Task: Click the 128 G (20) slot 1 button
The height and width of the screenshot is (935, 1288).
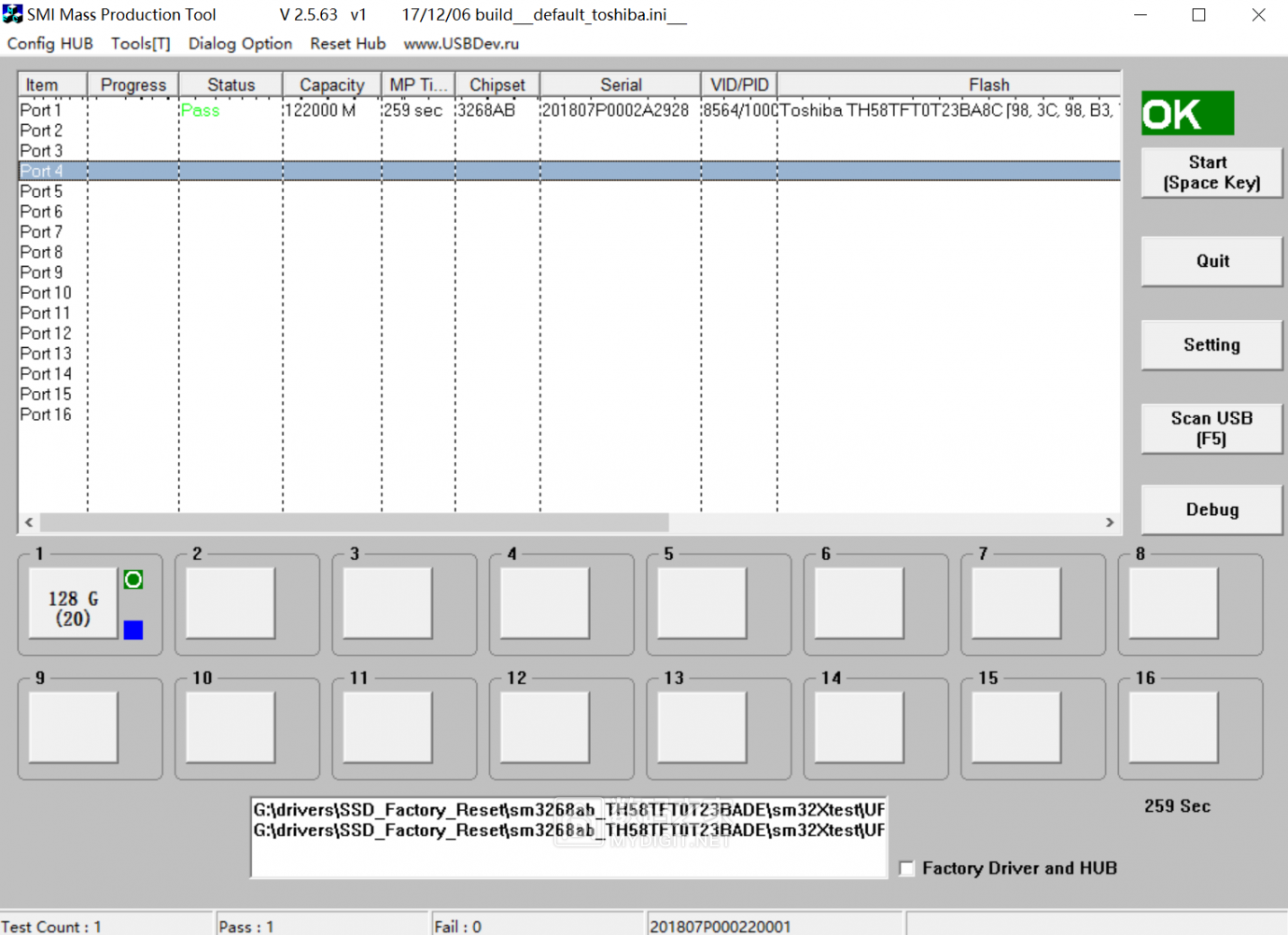Action: [73, 604]
